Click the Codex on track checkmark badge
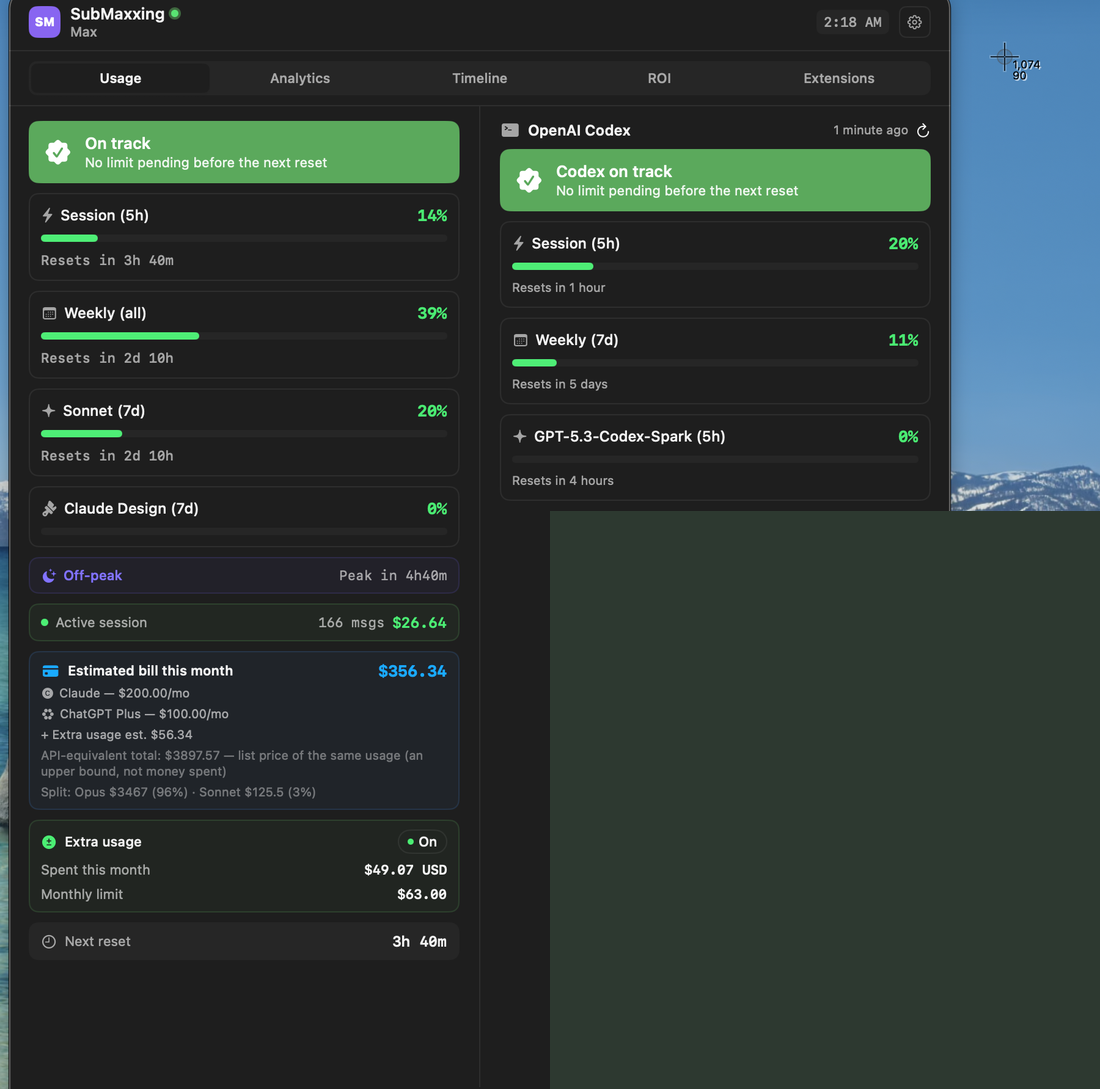 point(529,180)
